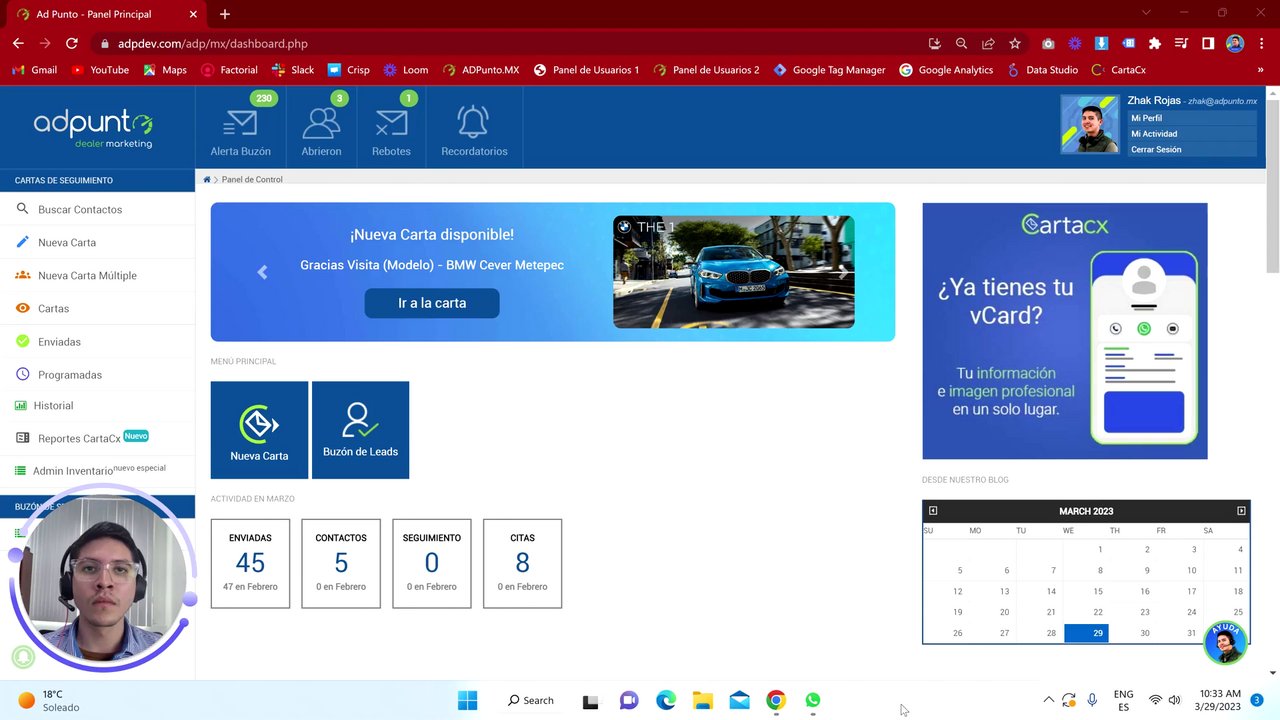Click the Ir a la carta button
This screenshot has width=1280, height=720.
pyautogui.click(x=432, y=303)
